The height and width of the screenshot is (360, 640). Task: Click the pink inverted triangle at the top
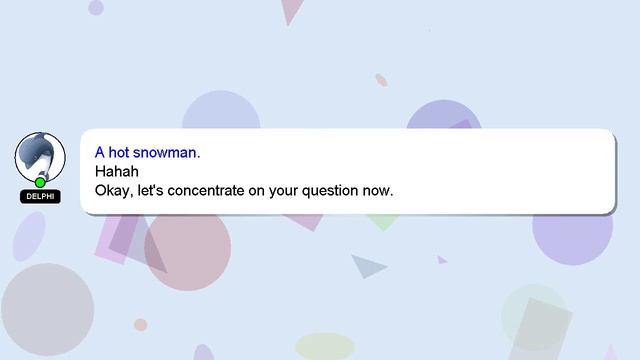click(291, 11)
